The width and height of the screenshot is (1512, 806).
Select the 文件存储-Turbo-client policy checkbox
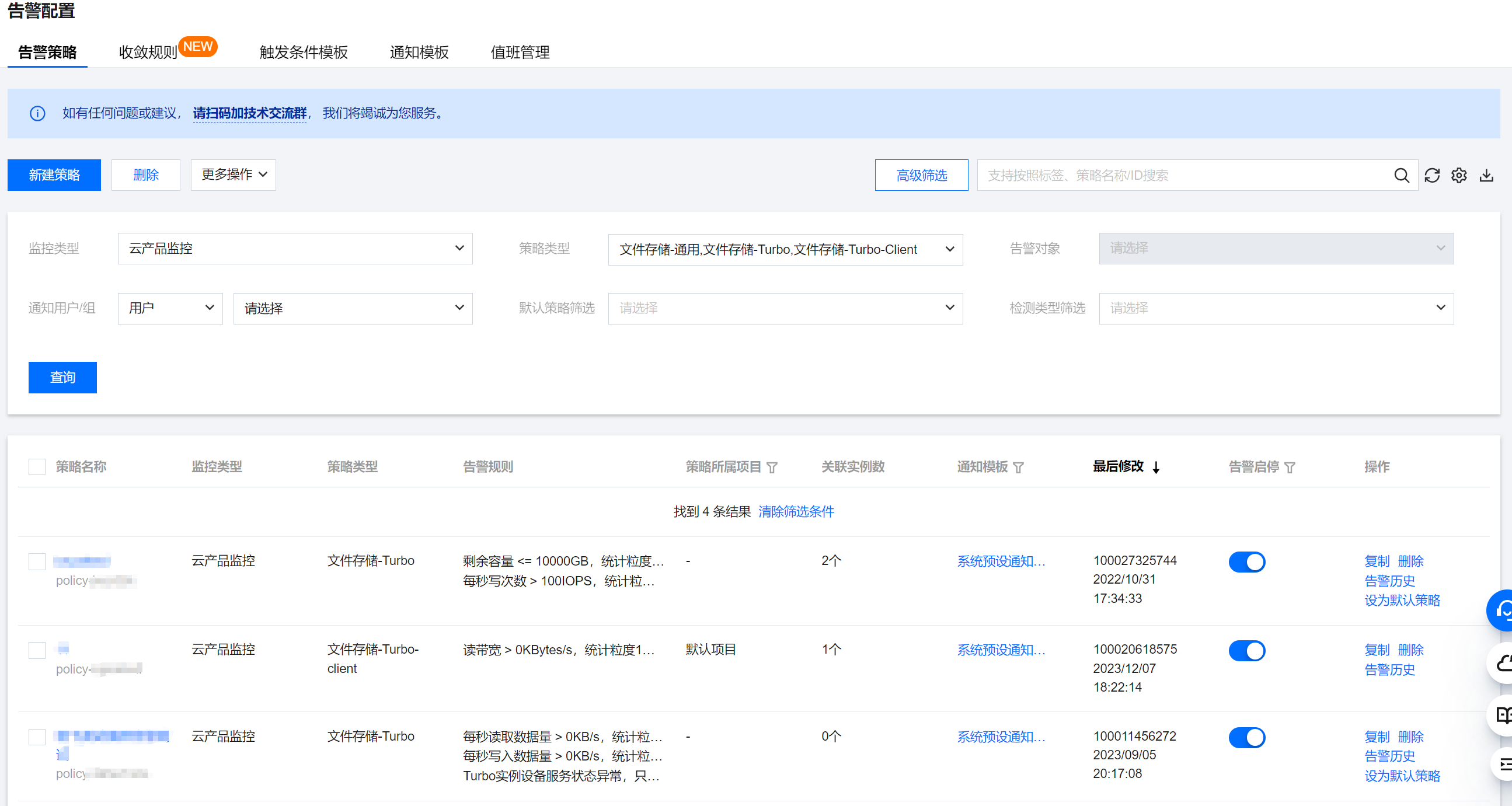click(x=37, y=650)
